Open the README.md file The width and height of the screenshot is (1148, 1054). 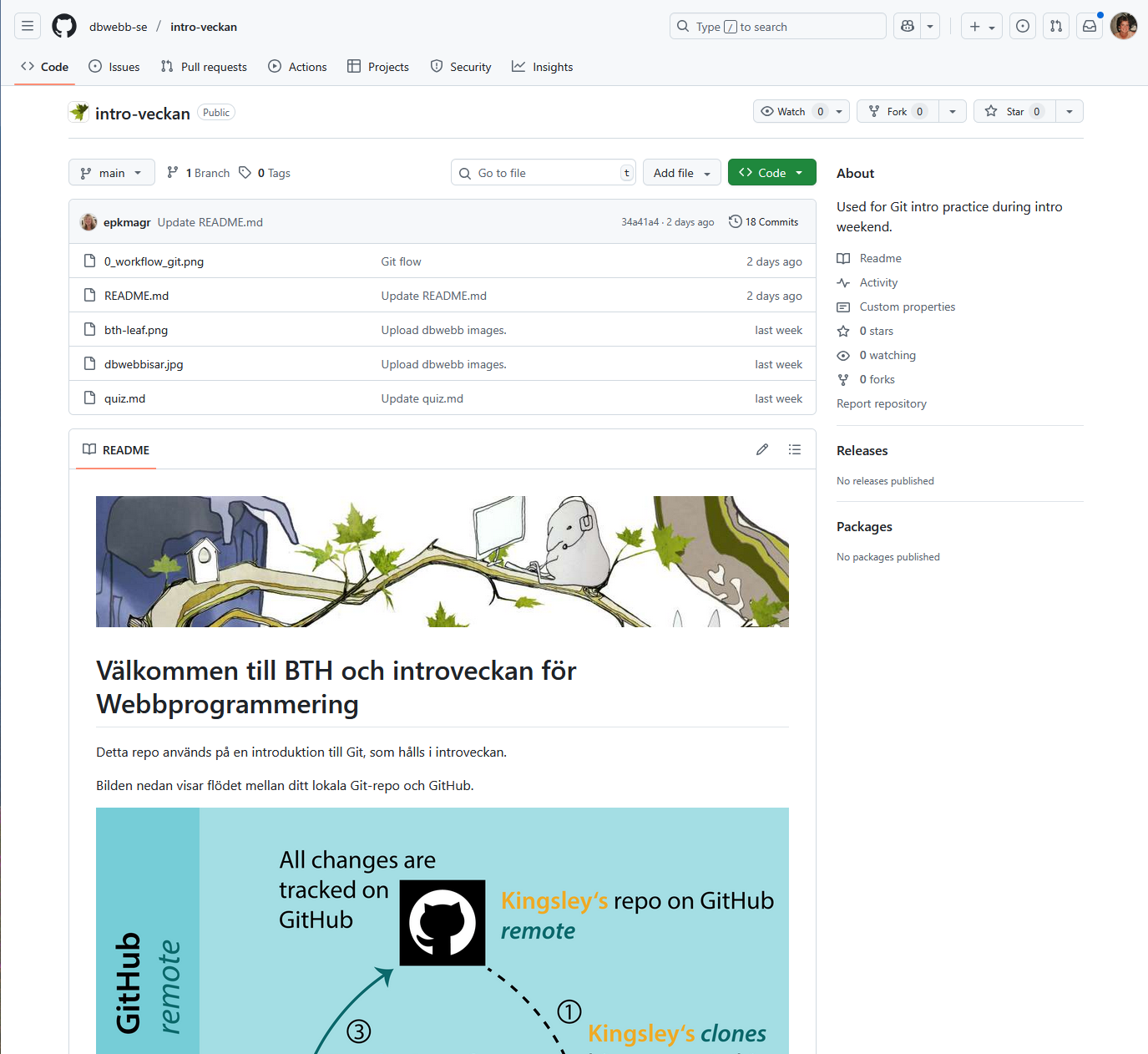click(x=137, y=296)
